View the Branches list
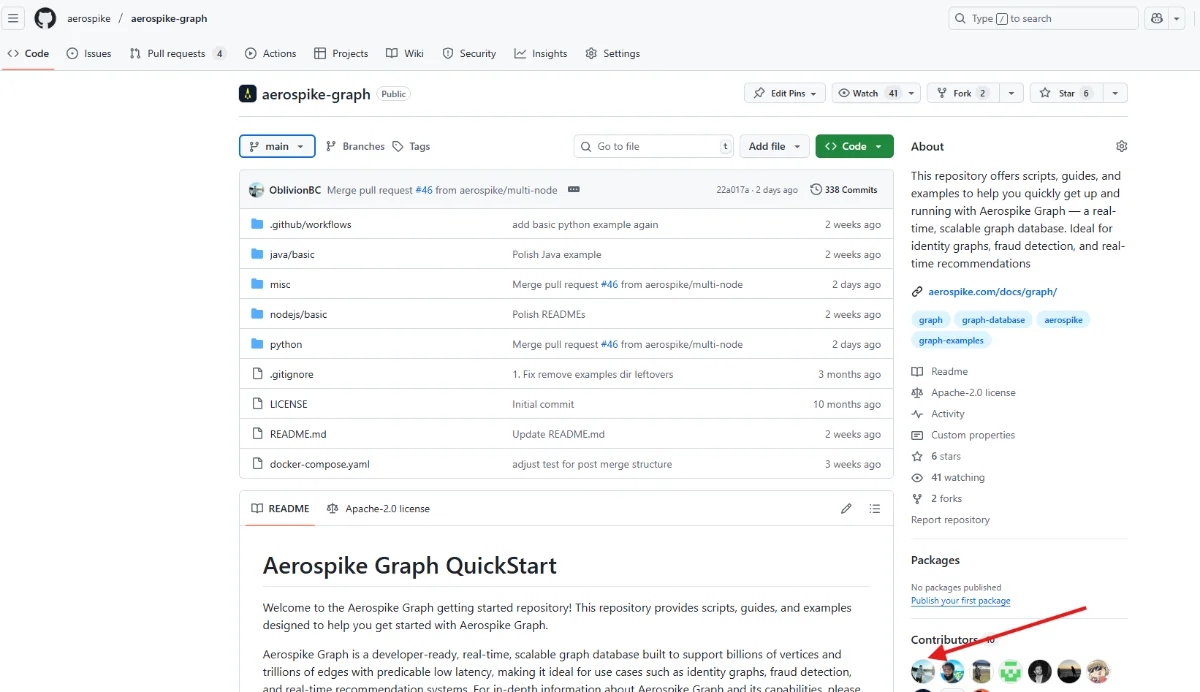The width and height of the screenshot is (1200, 692). click(x=355, y=146)
